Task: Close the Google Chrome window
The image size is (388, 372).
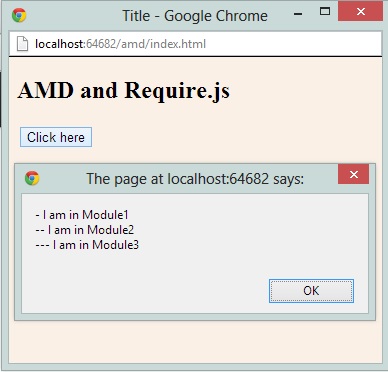Action: point(360,11)
